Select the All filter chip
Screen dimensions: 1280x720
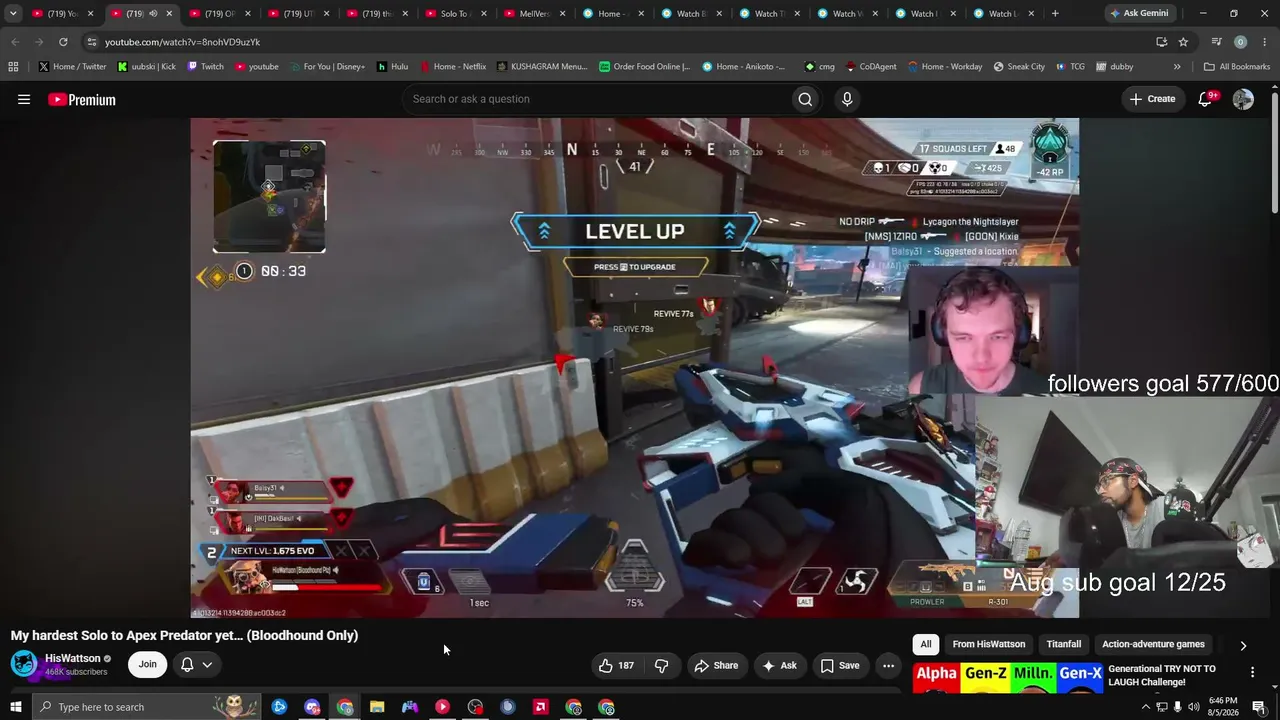coord(926,645)
